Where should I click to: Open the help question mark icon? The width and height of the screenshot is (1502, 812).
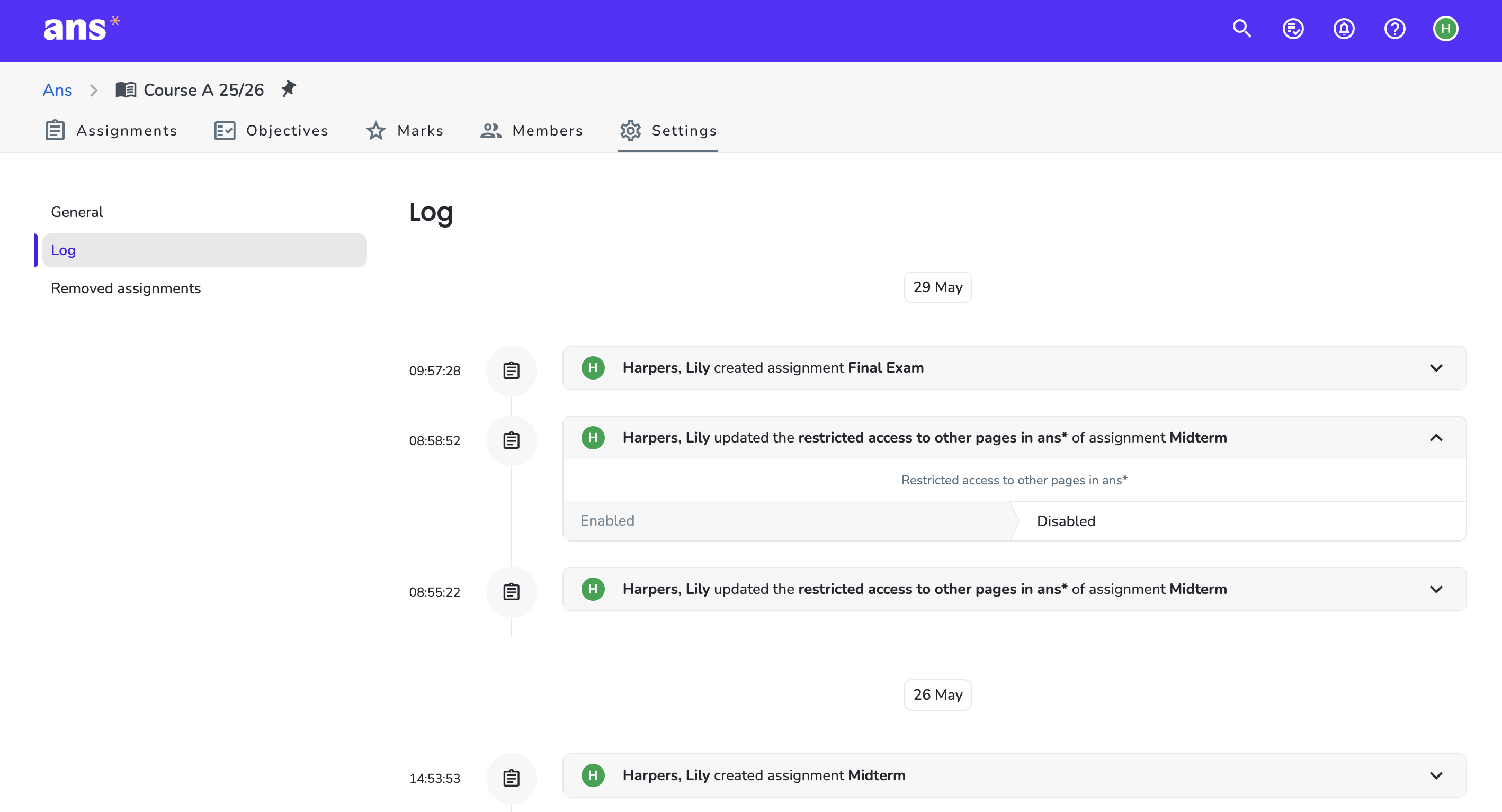(x=1394, y=29)
